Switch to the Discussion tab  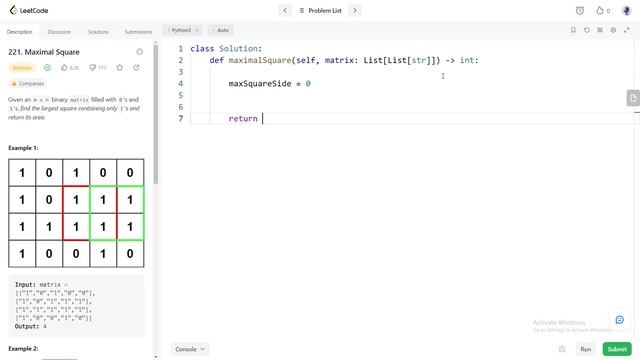[x=59, y=32]
